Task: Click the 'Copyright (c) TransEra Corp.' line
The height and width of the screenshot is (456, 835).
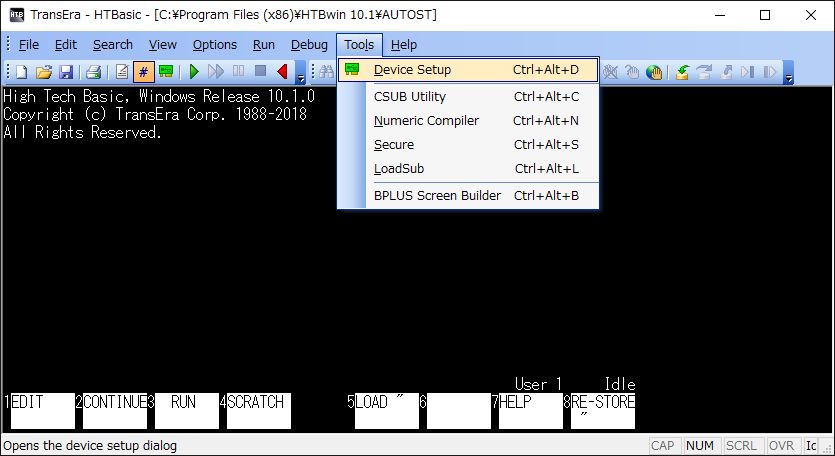Action: (x=155, y=115)
